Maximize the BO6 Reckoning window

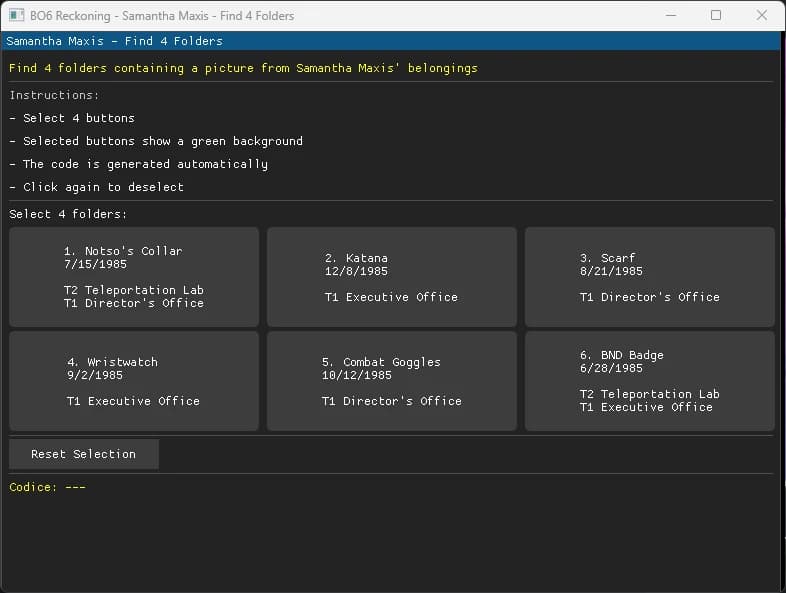pyautogui.click(x=716, y=16)
